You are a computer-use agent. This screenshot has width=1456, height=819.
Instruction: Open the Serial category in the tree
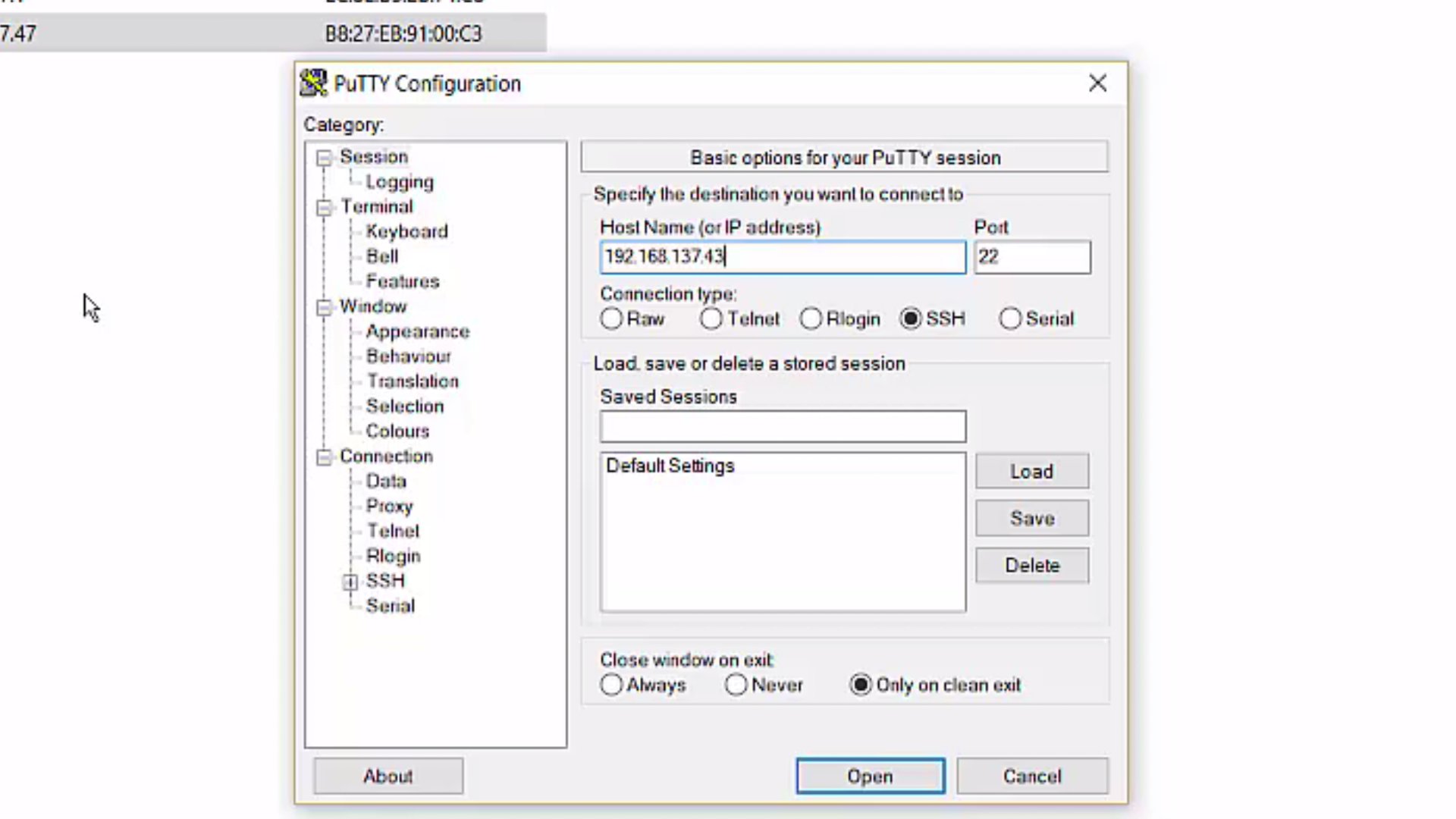point(390,606)
